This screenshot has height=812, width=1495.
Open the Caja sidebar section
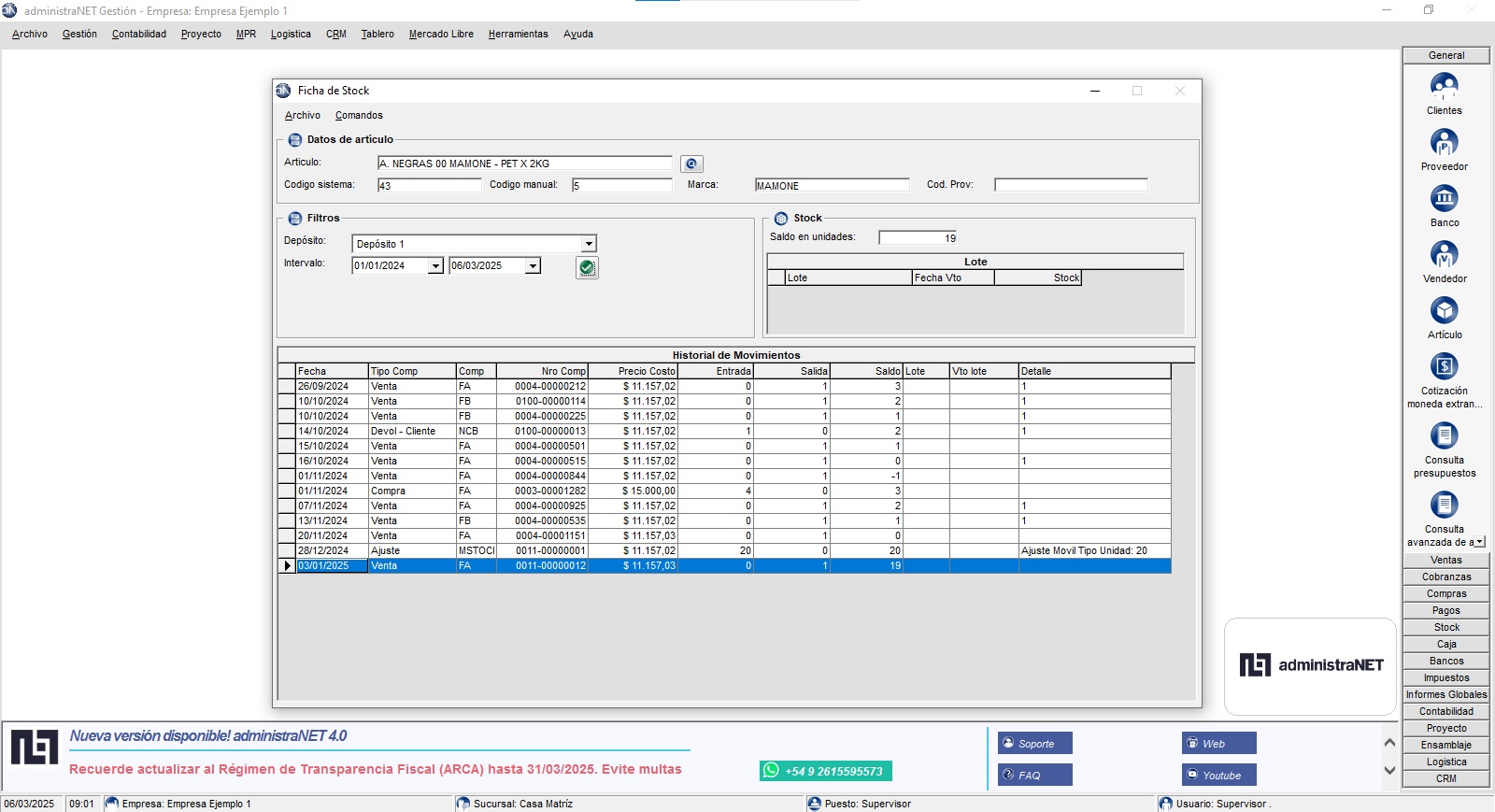click(x=1446, y=644)
